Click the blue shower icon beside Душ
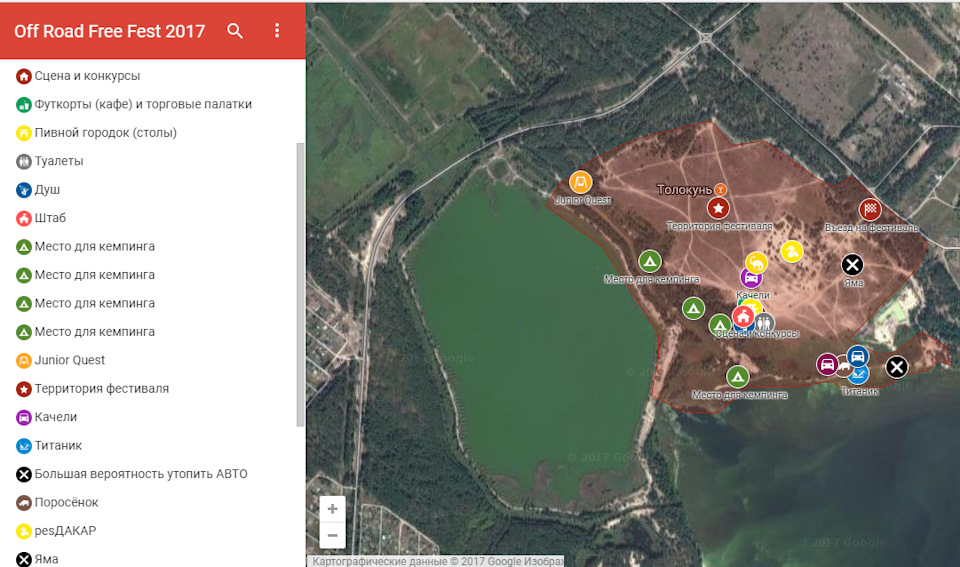This screenshot has width=960, height=567. pyautogui.click(x=23, y=190)
